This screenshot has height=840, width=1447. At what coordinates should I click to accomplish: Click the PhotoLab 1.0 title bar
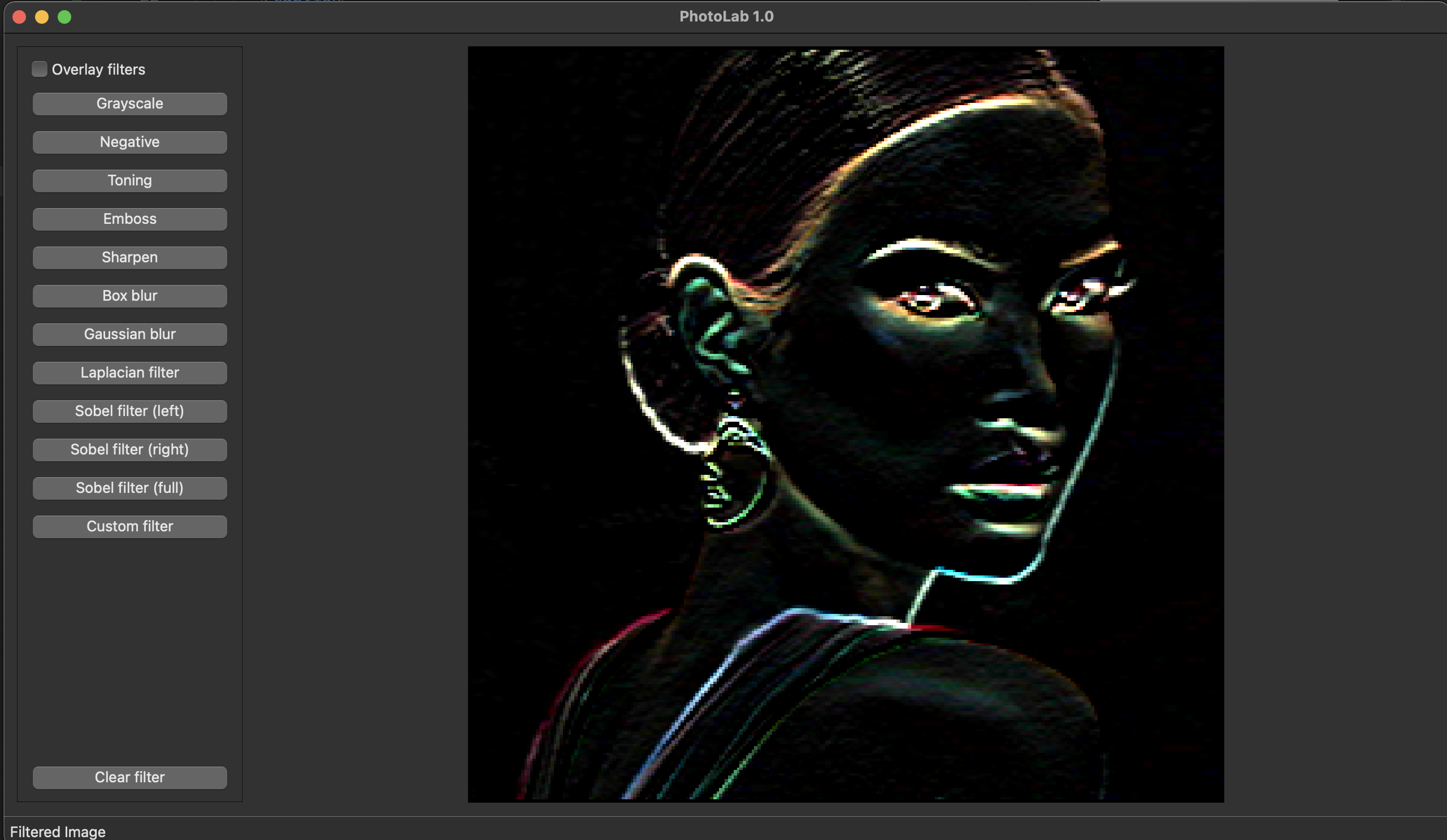(x=726, y=16)
